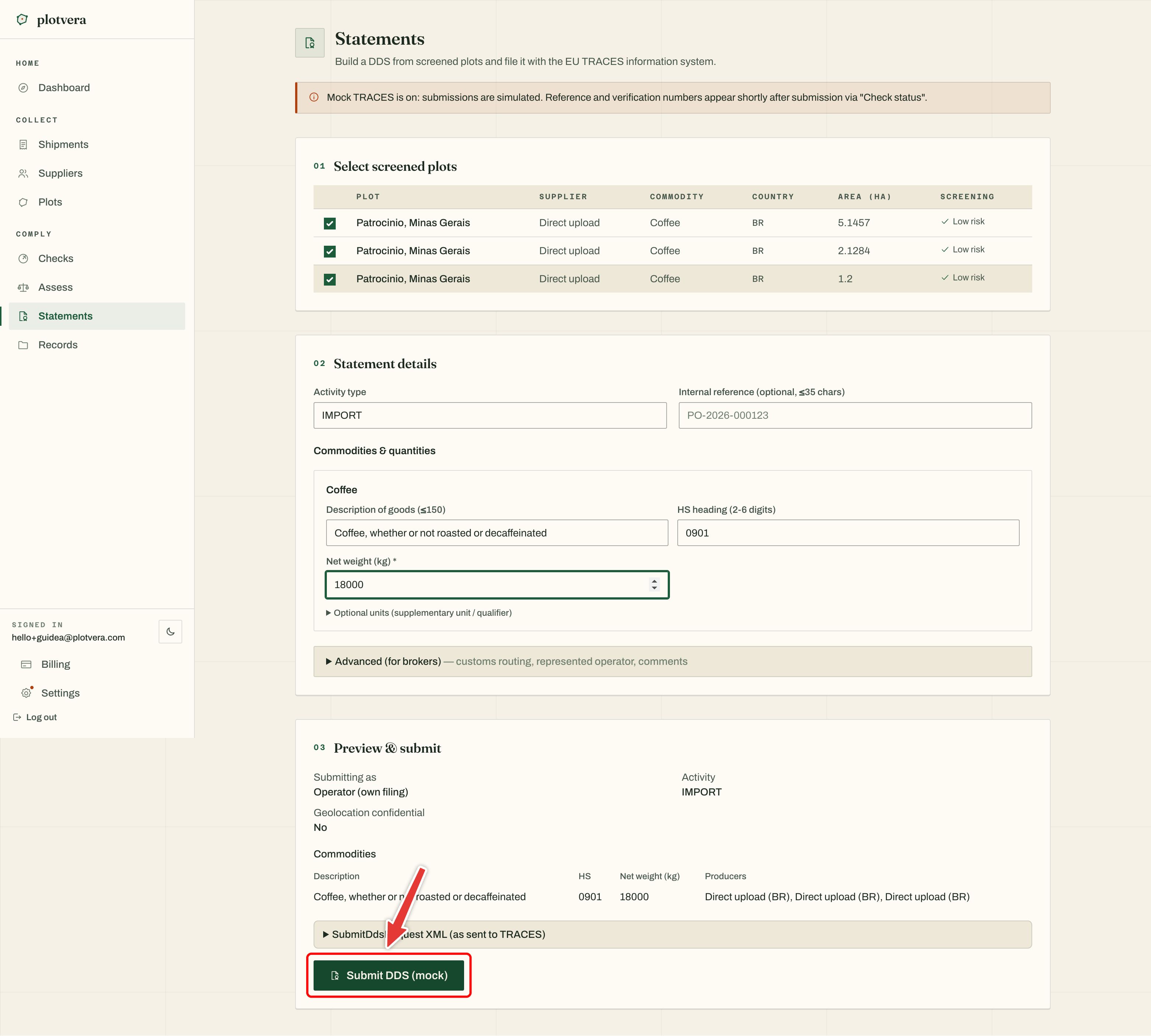Decrement the Net weight stepper down arrow
This screenshot has height=1036, width=1151.
[x=654, y=588]
